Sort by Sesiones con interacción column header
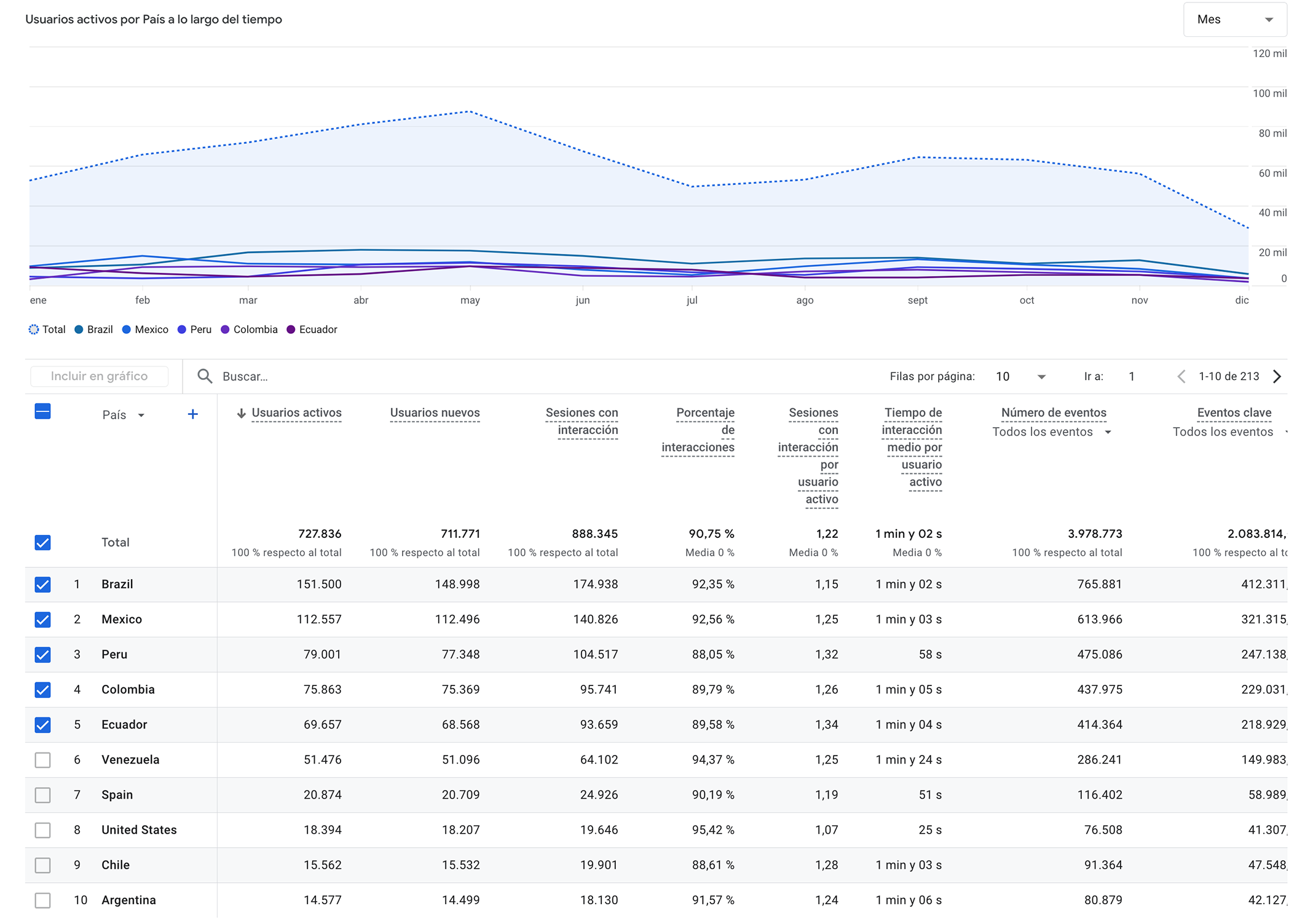 tap(582, 422)
